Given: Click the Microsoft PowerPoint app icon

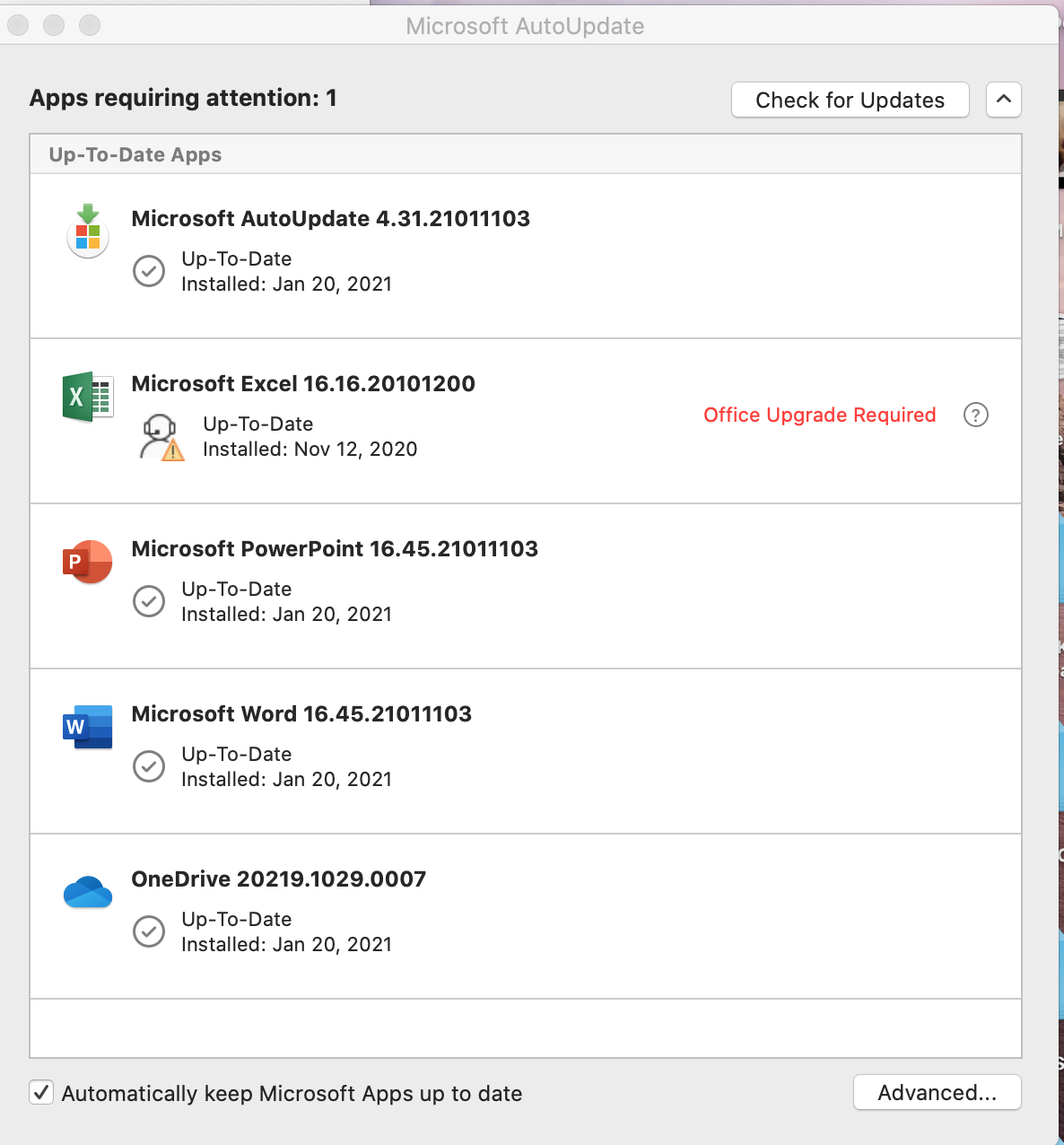Looking at the screenshot, I should pyautogui.click(x=87, y=562).
